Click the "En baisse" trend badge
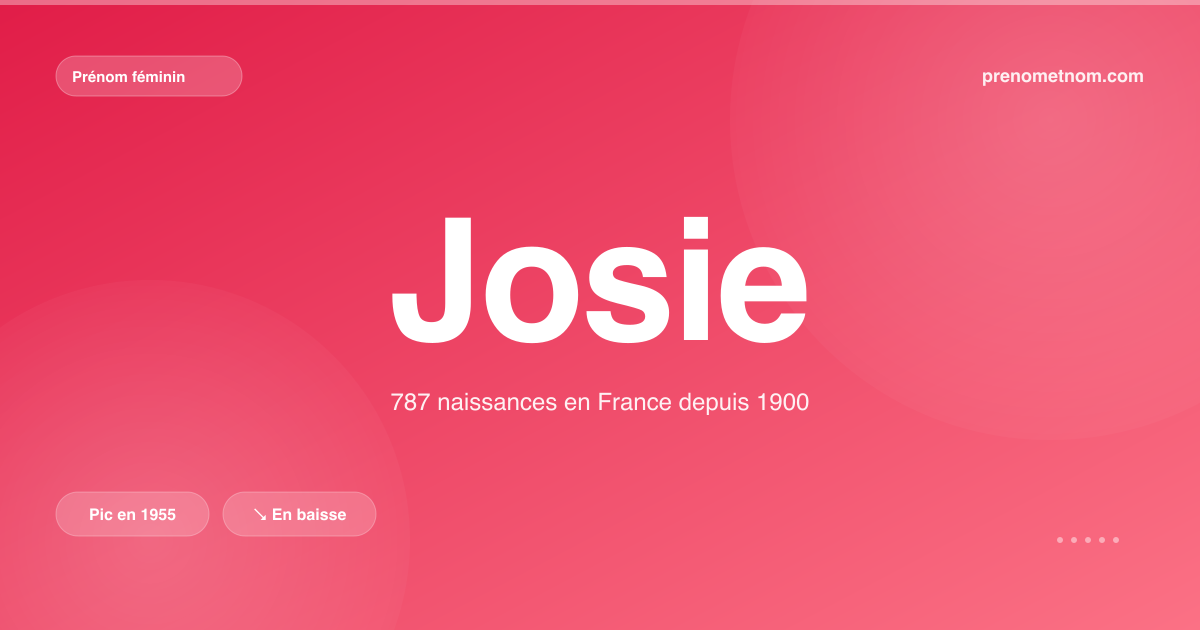 [x=299, y=514]
